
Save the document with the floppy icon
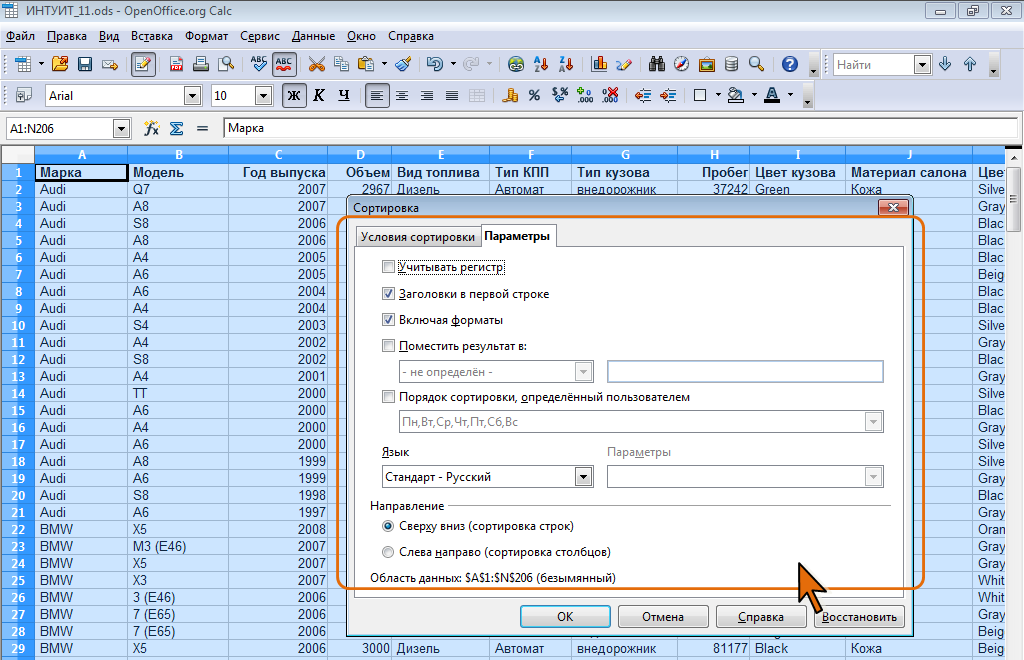tap(85, 64)
